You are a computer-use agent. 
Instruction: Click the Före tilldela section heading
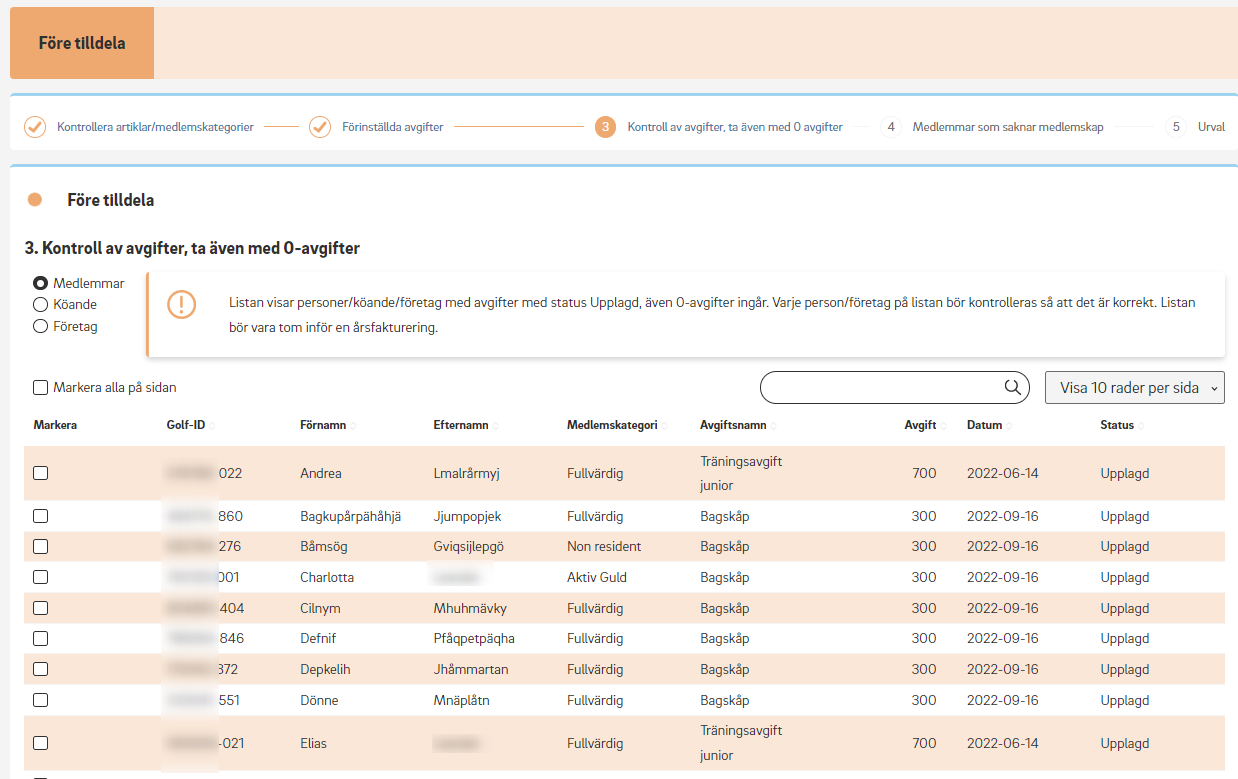click(x=111, y=200)
